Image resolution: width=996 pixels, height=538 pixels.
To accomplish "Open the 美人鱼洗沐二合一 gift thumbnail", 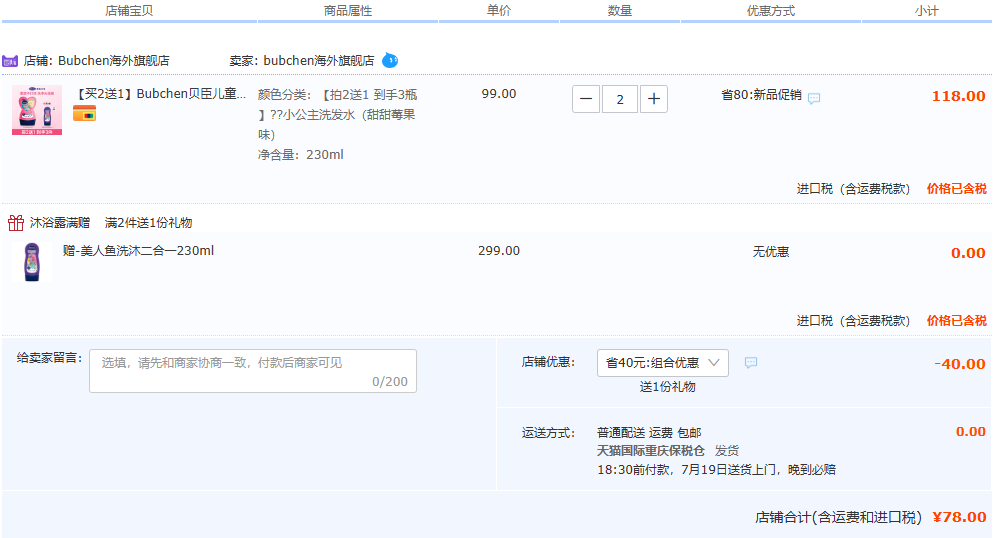I will [x=32, y=262].
